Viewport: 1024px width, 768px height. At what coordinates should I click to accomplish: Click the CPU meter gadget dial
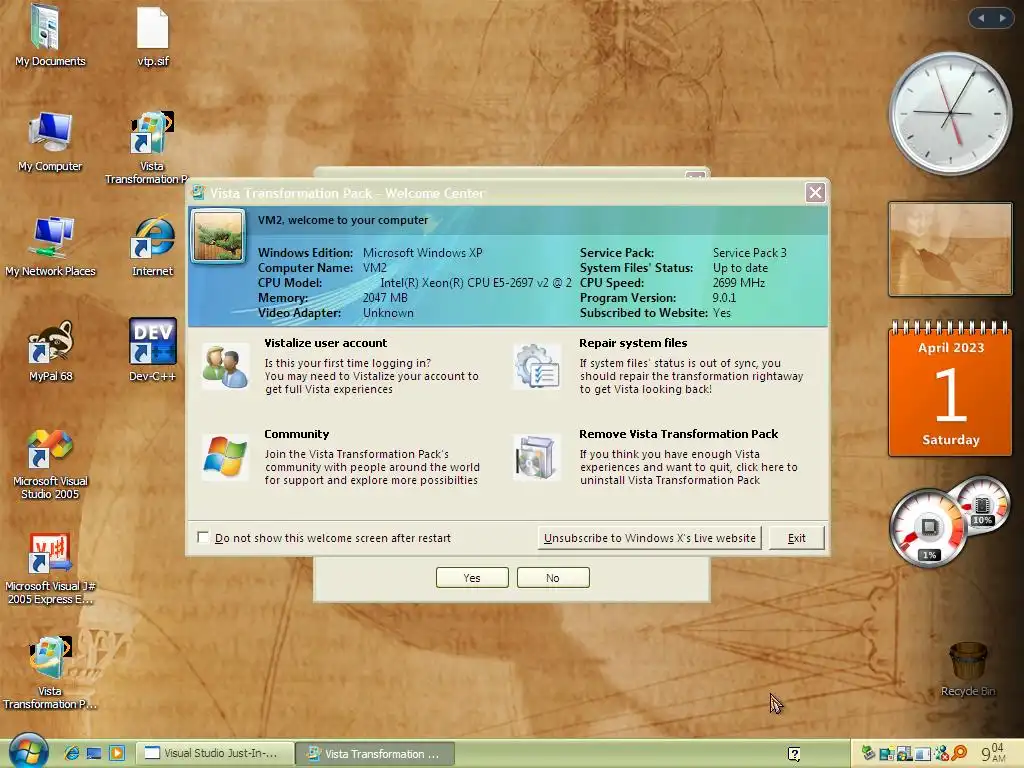click(x=928, y=528)
